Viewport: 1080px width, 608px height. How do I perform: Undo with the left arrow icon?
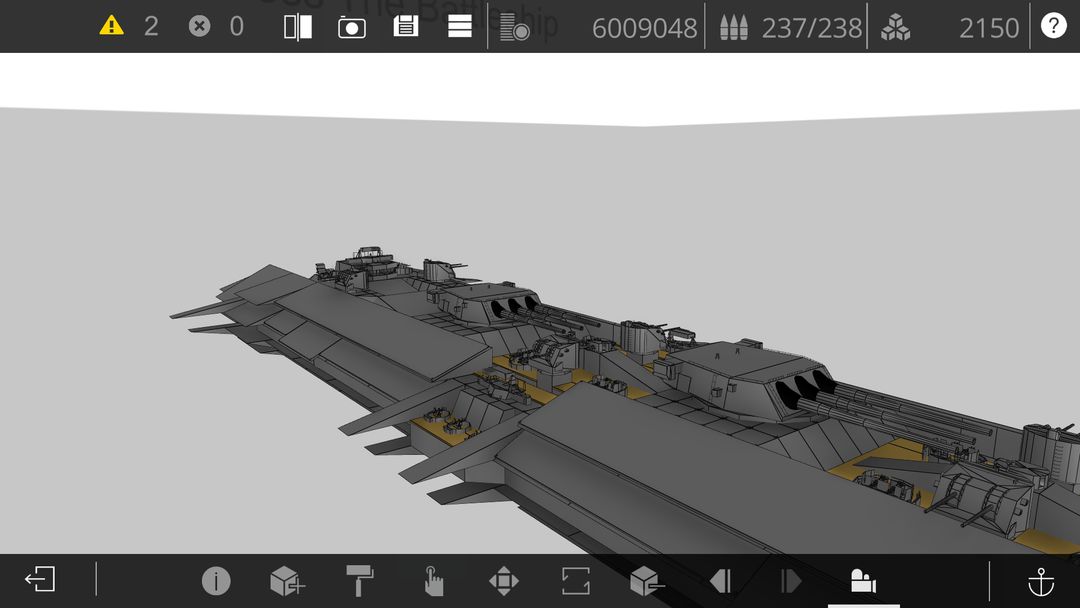(720, 580)
